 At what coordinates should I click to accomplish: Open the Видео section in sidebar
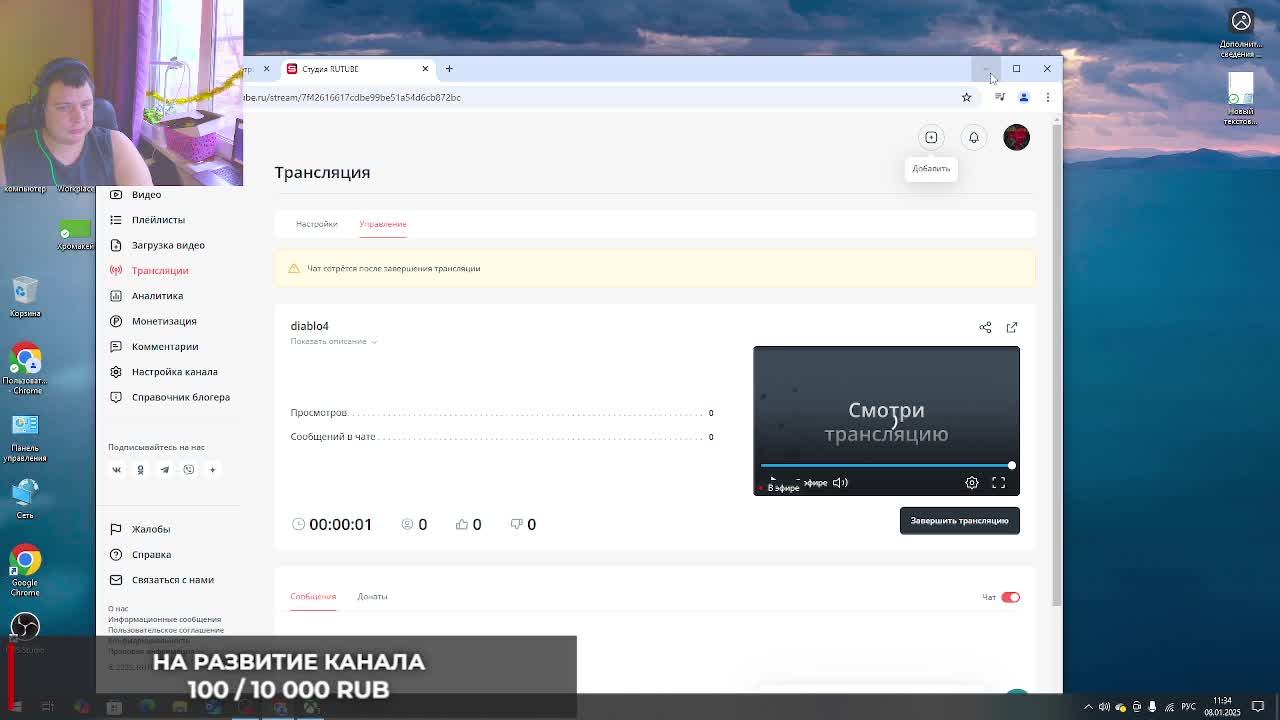[146, 195]
